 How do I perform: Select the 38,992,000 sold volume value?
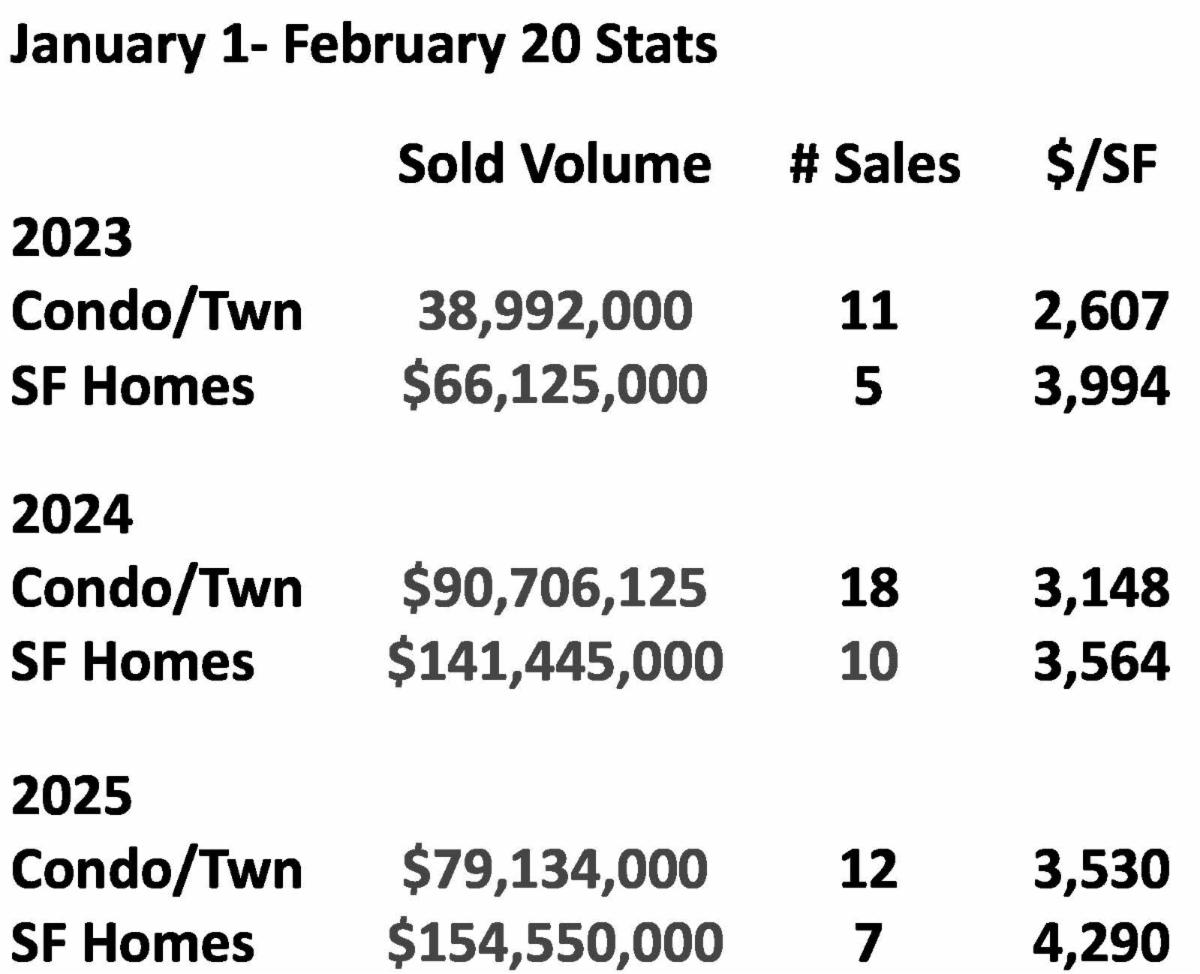pyautogui.click(x=554, y=314)
